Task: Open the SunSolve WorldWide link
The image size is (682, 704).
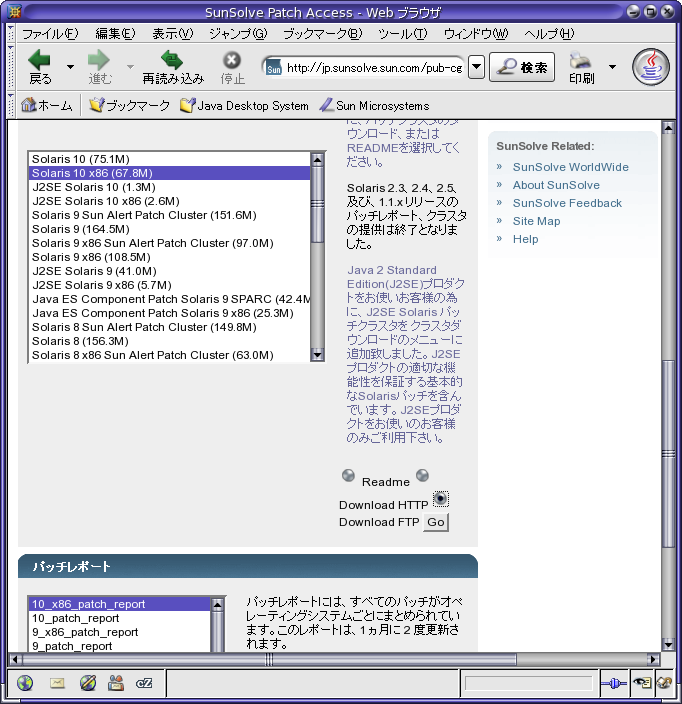Action: coord(570,167)
